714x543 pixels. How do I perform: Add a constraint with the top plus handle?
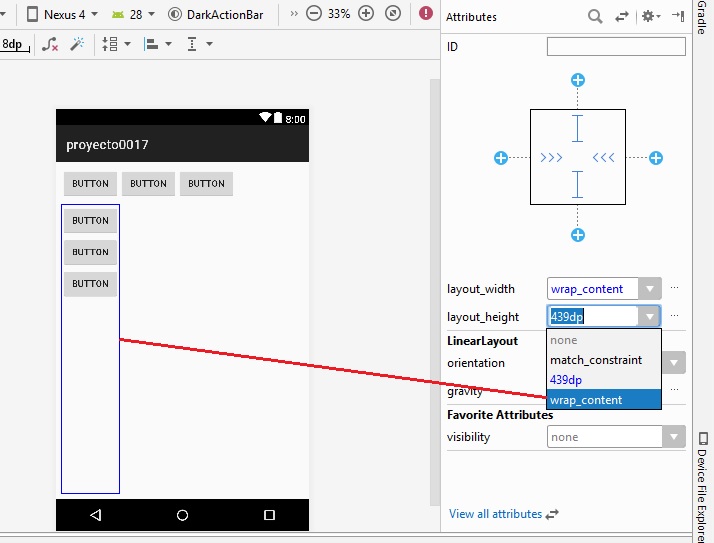(x=577, y=80)
